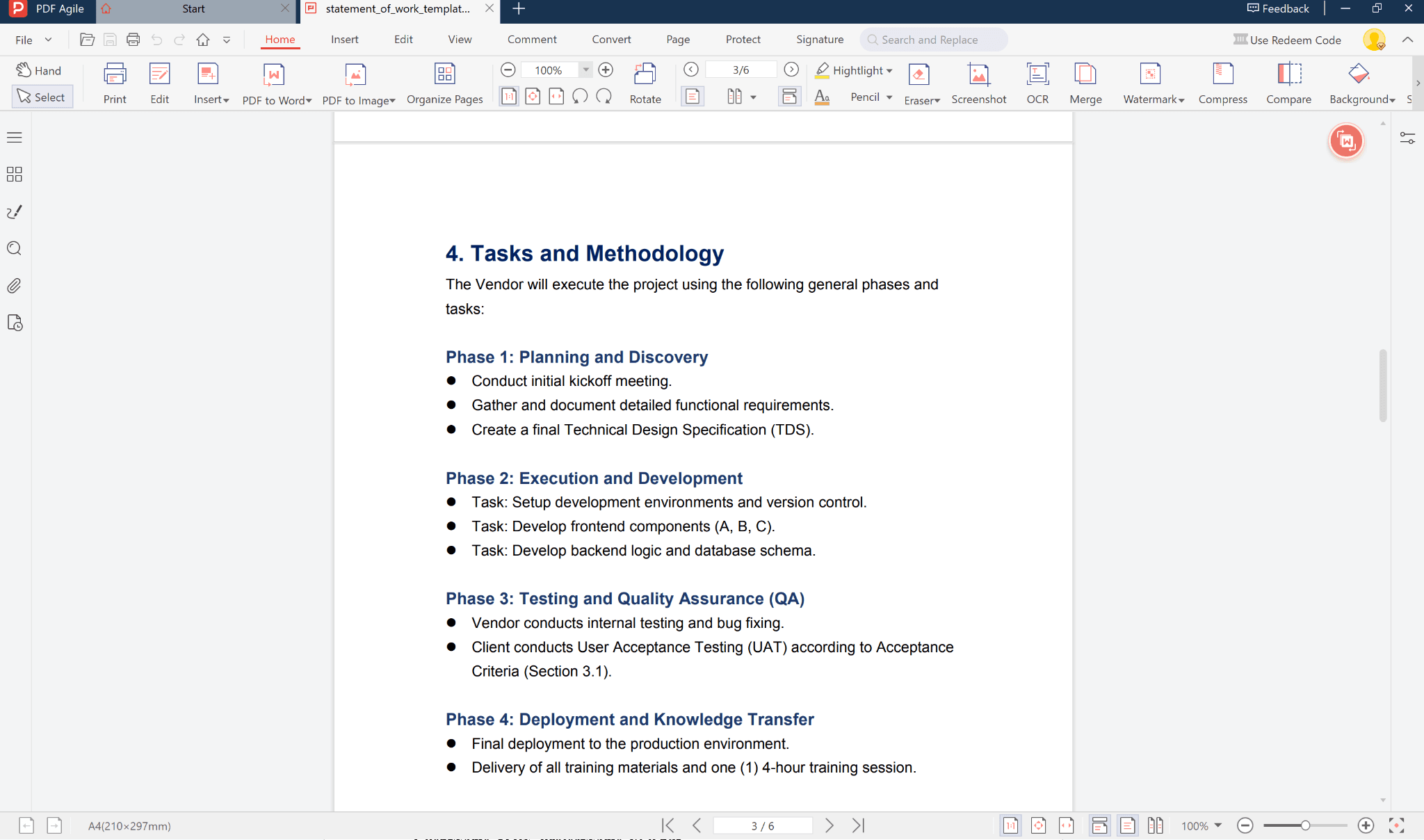Click the Rotate page icon
The image size is (1424, 840).
(x=645, y=74)
